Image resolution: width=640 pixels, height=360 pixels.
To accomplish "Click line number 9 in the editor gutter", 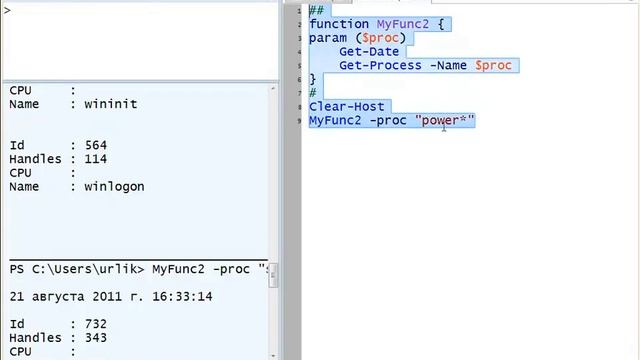I will pyautogui.click(x=299, y=121).
